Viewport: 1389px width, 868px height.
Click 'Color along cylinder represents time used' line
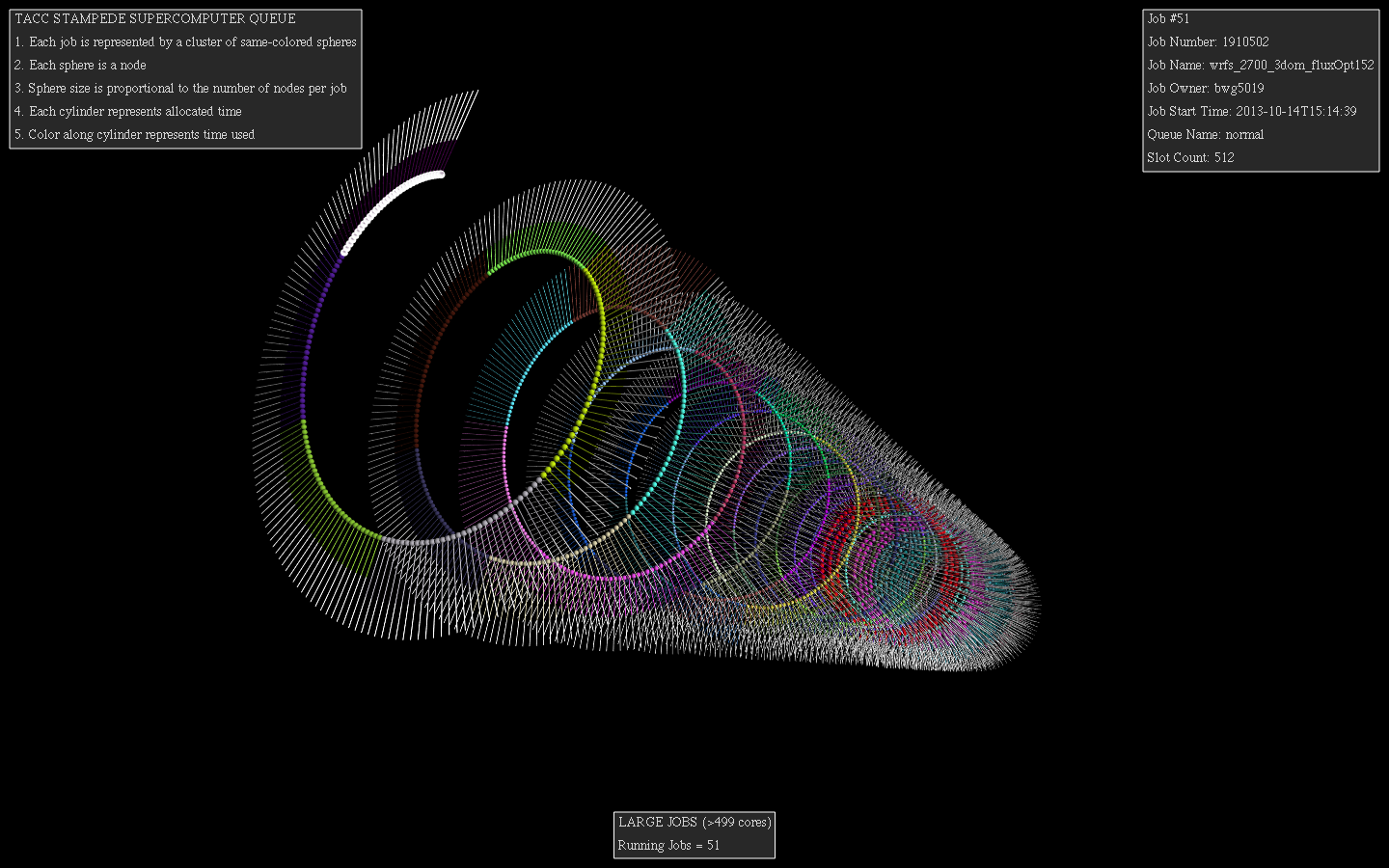pyautogui.click(x=135, y=134)
